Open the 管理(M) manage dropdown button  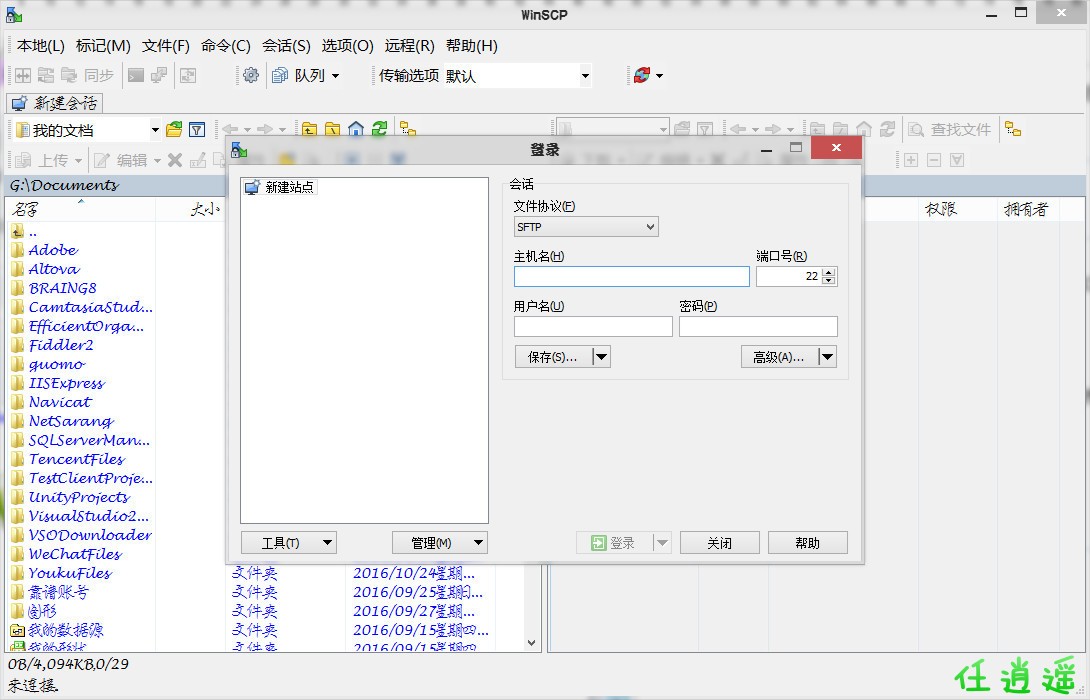[439, 542]
